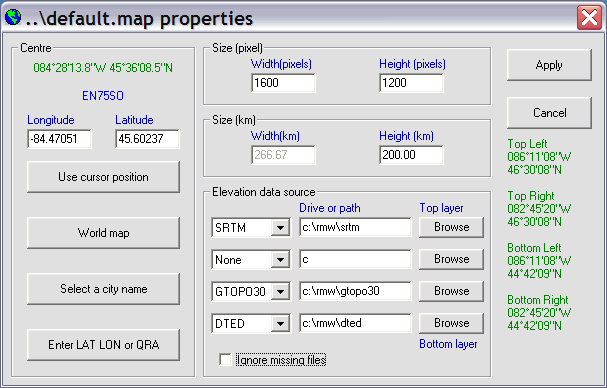This screenshot has height=388, width=607.
Task: Browse for the dted path
Action: click(451, 323)
